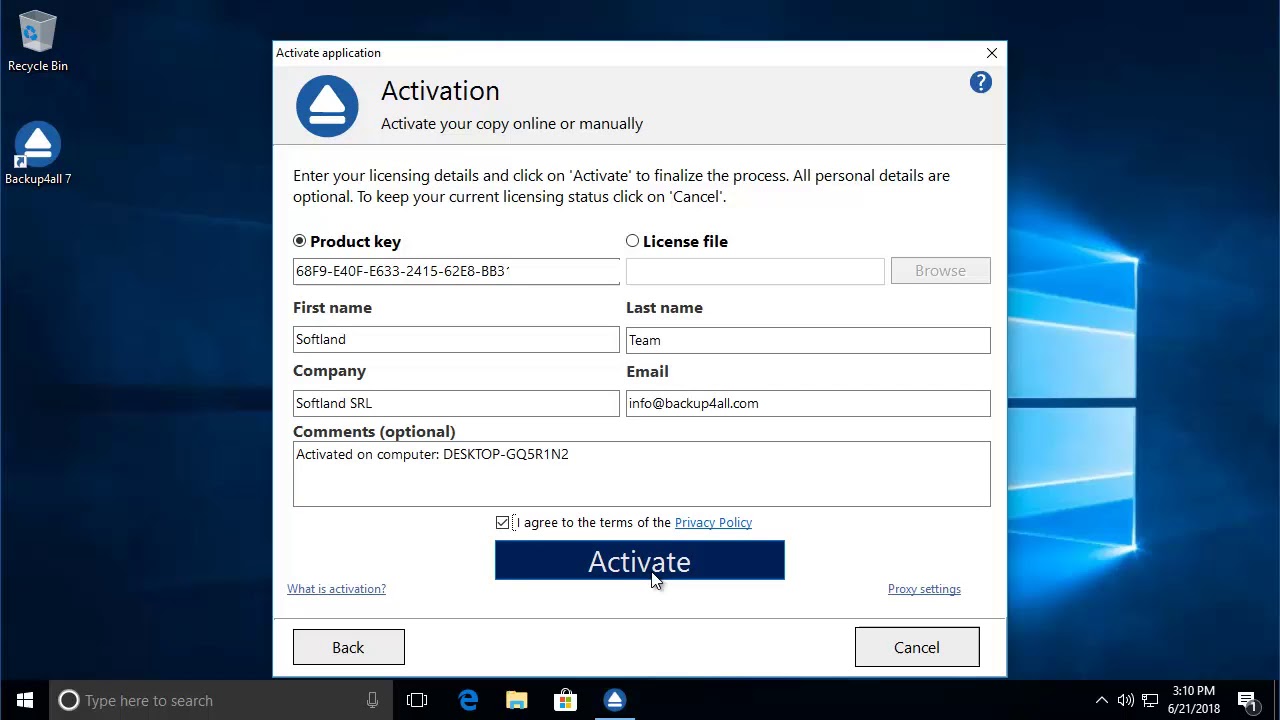This screenshot has width=1280, height=720.
Task: Click the Last name field
Action: pyautogui.click(x=808, y=340)
